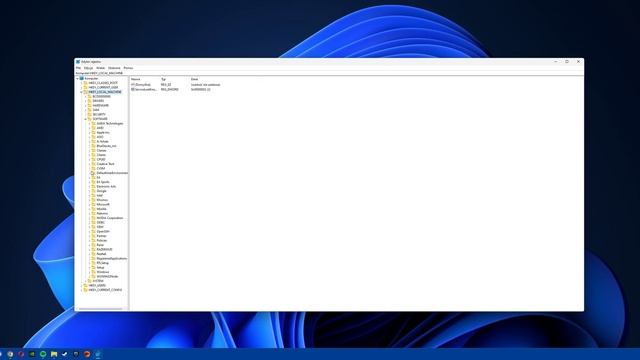
Task: Click the folder icon beside NVIDIA Corporation
Action: tap(93, 218)
